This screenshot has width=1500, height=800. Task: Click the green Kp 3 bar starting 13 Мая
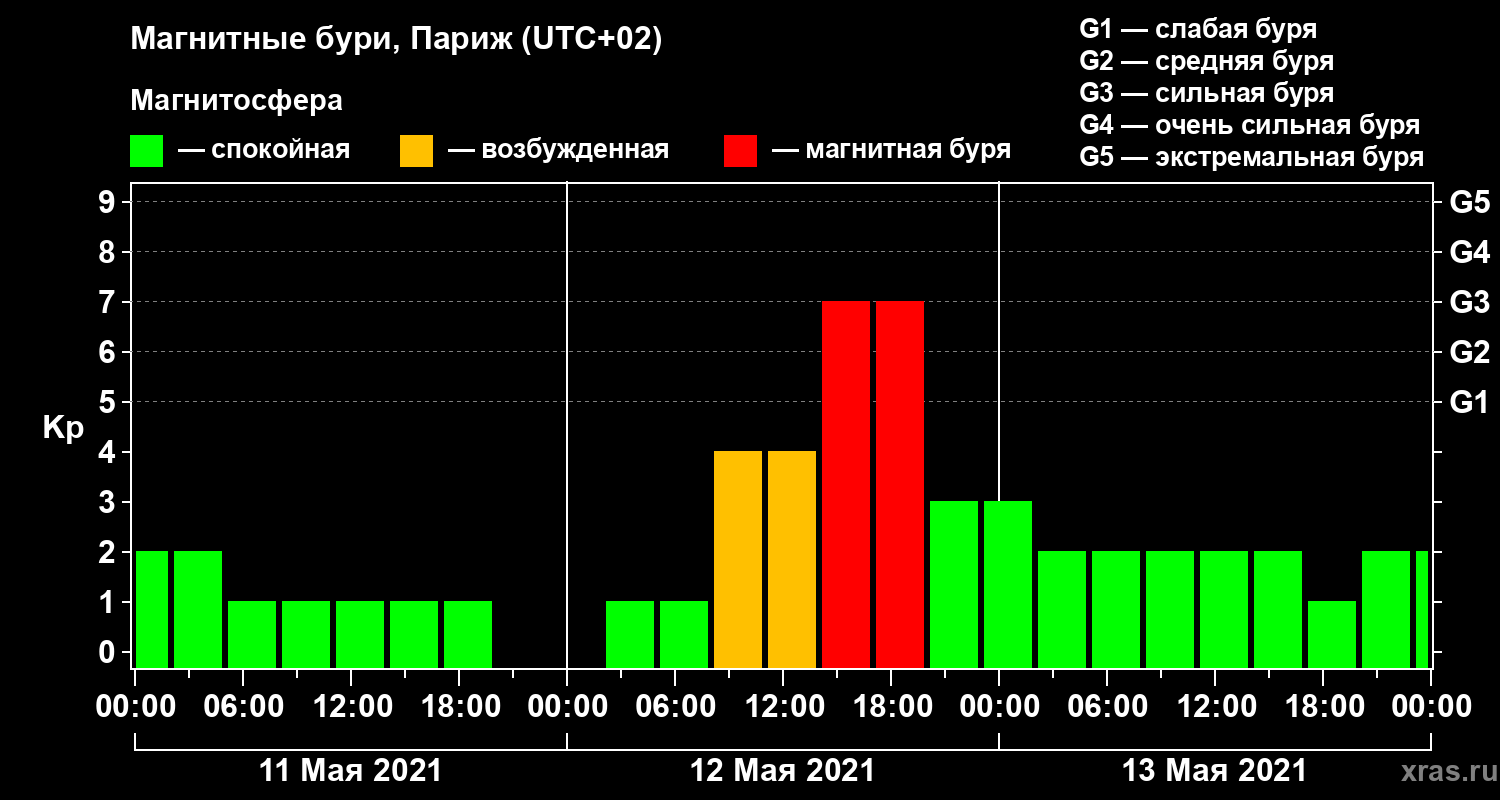pos(1008,584)
